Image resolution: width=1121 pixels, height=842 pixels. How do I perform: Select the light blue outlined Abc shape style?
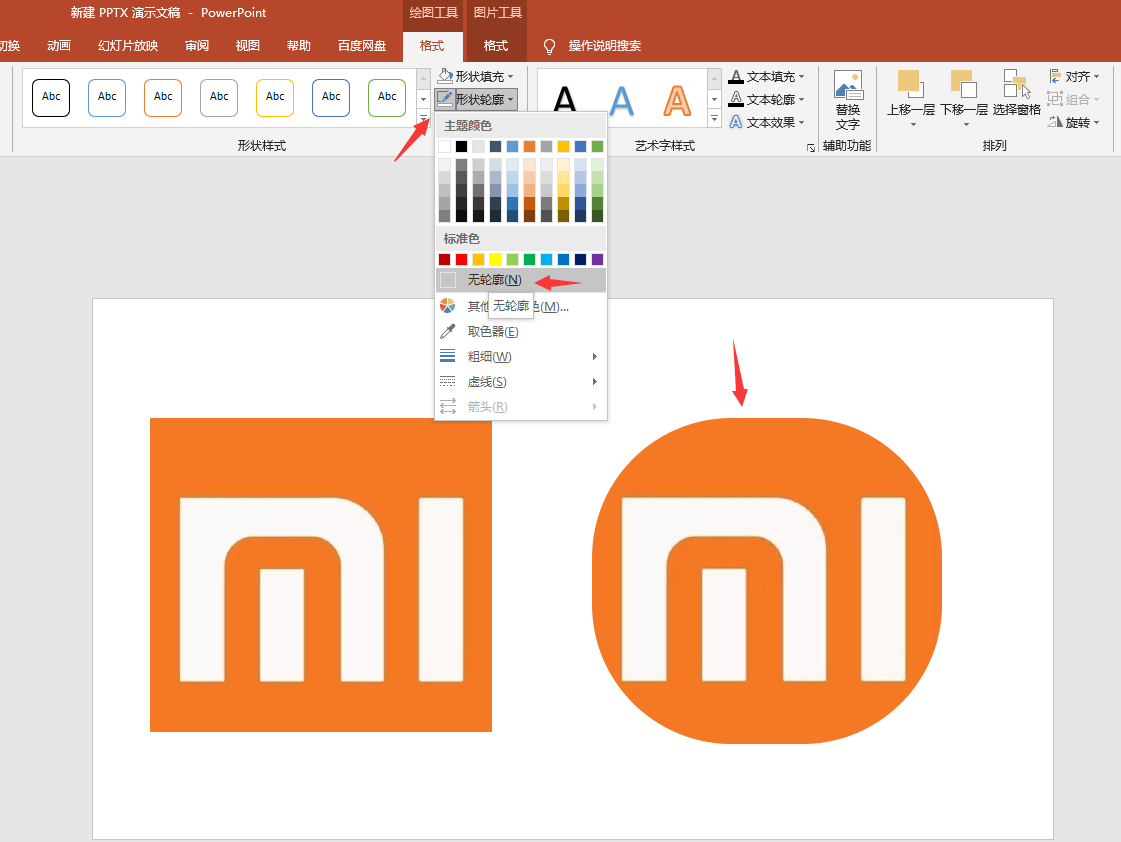(x=107, y=97)
